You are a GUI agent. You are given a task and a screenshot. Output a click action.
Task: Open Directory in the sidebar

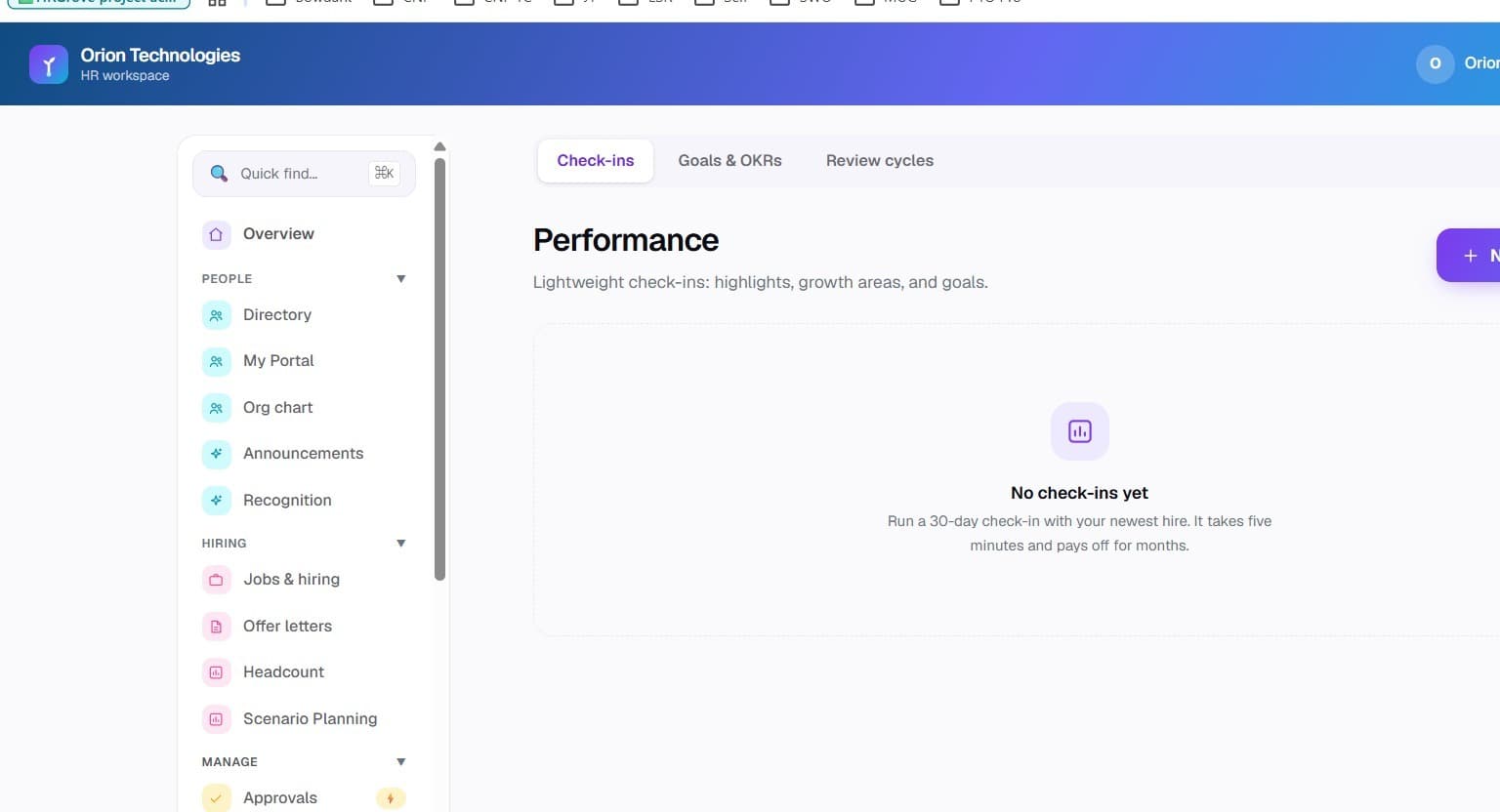coord(305,315)
